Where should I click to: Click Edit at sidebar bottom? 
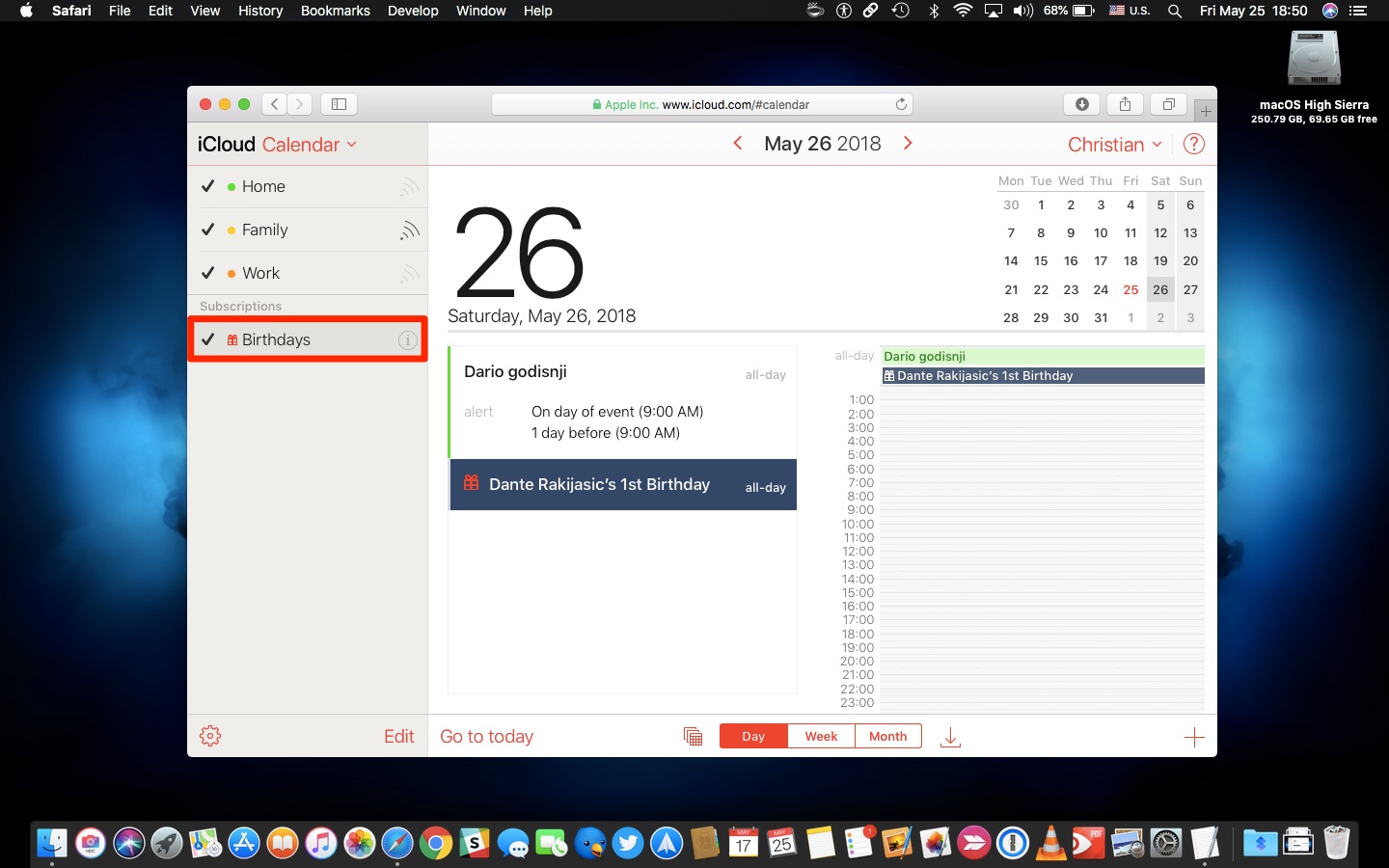[398, 736]
